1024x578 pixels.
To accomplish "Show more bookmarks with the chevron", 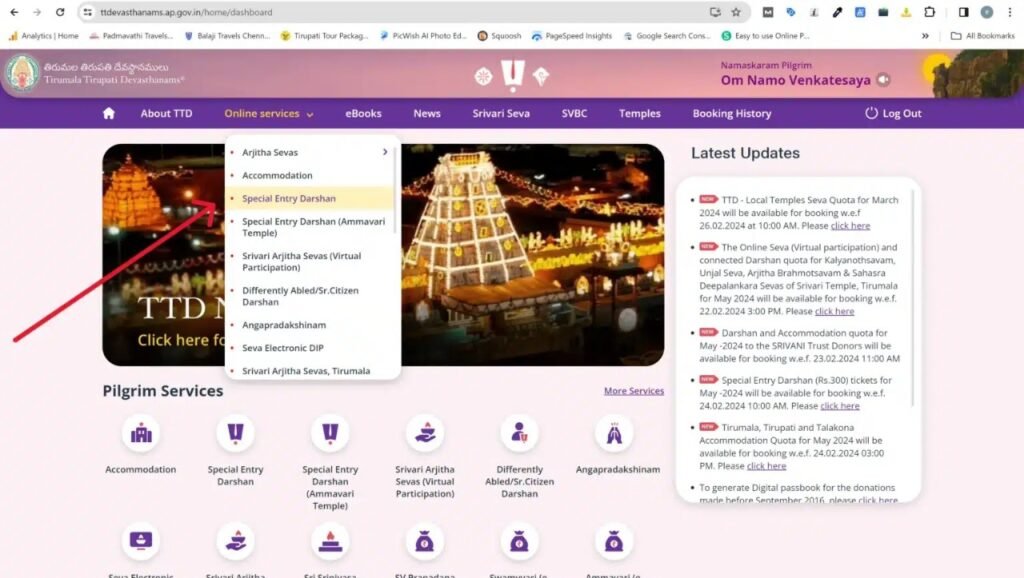I will (925, 36).
